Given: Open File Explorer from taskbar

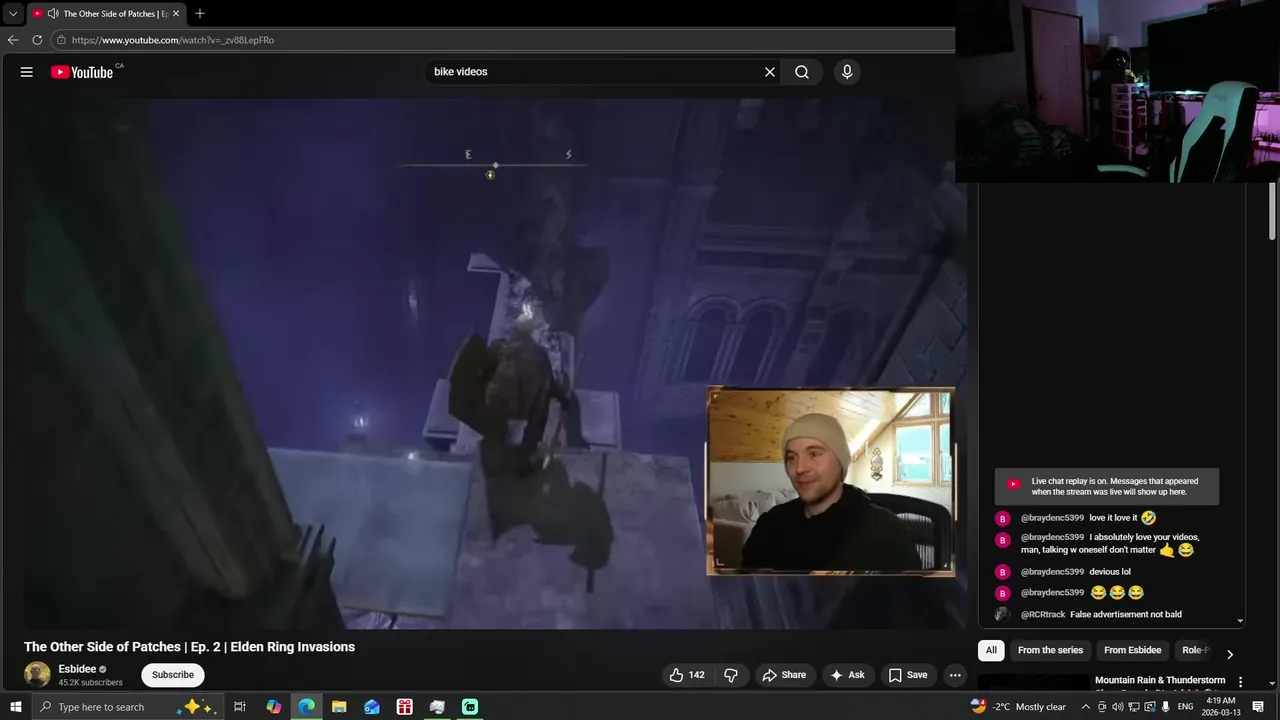Looking at the screenshot, I should tap(339, 707).
